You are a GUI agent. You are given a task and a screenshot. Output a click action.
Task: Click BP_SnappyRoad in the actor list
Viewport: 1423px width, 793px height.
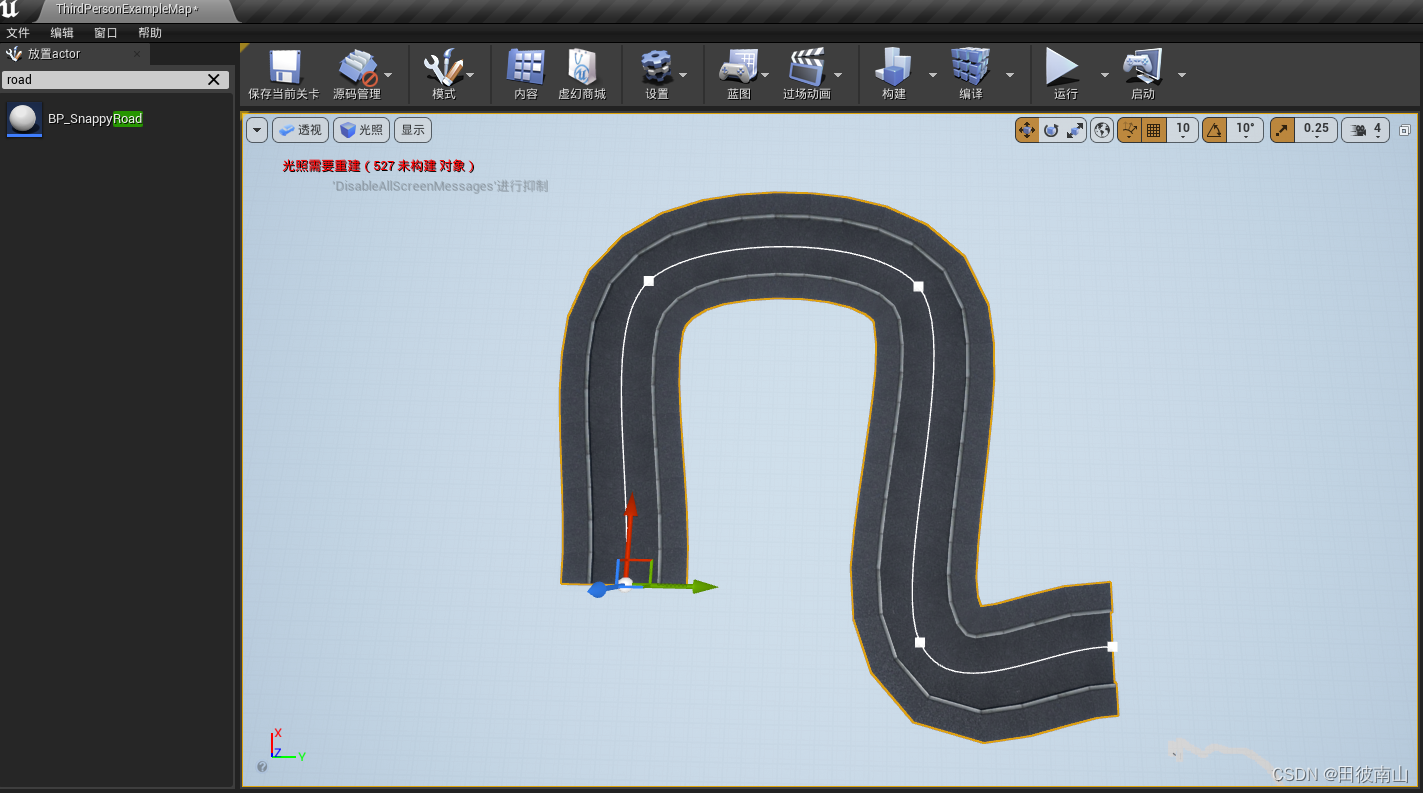point(95,119)
